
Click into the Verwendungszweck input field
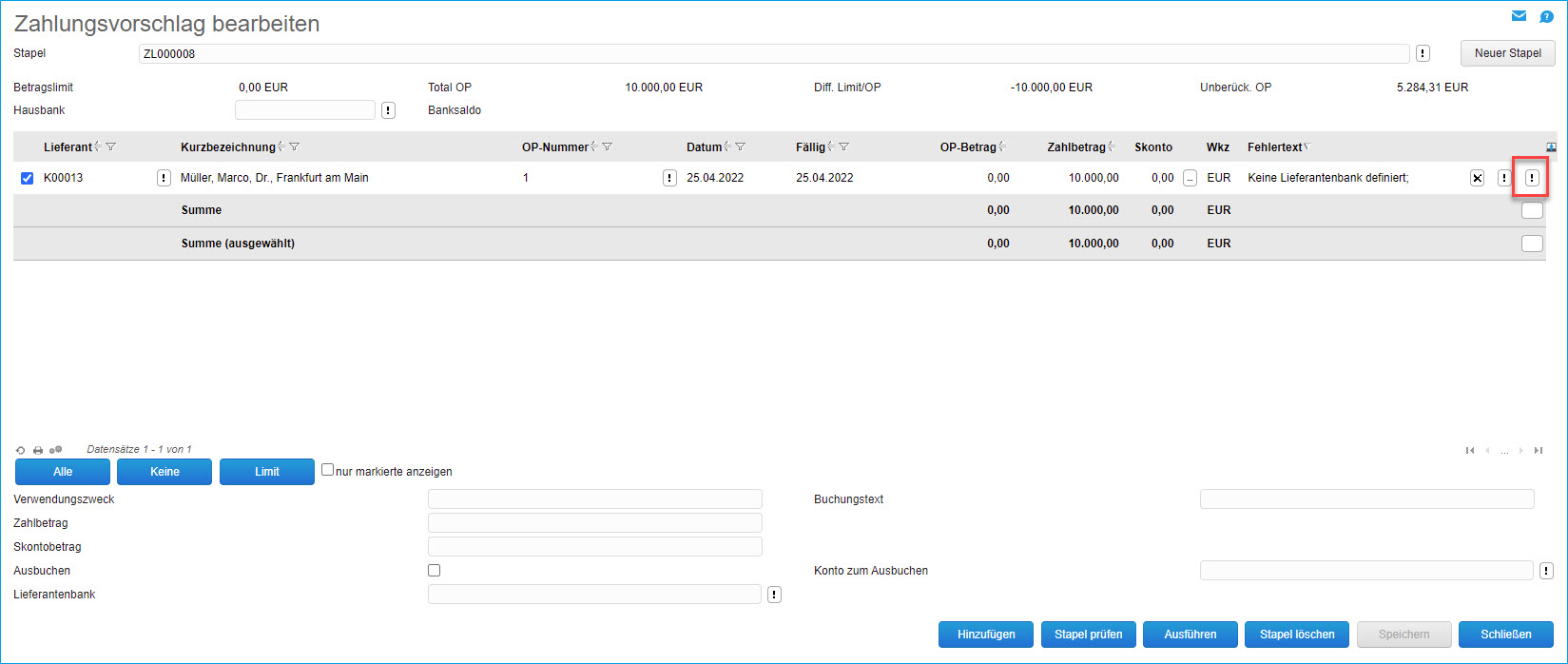(594, 499)
